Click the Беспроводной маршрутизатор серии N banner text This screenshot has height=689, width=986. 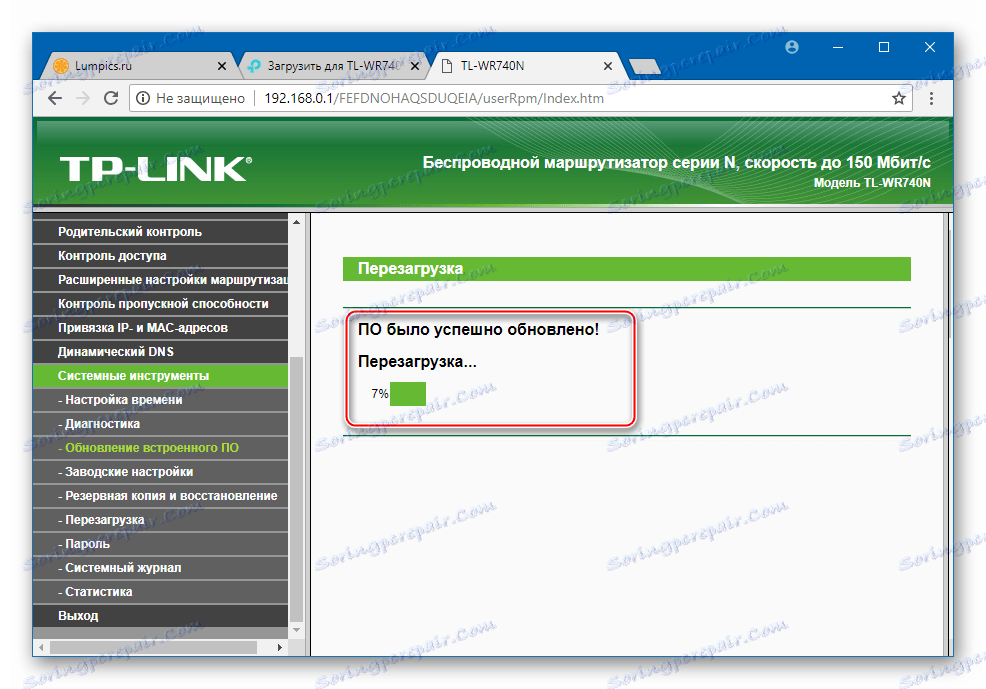click(676, 163)
